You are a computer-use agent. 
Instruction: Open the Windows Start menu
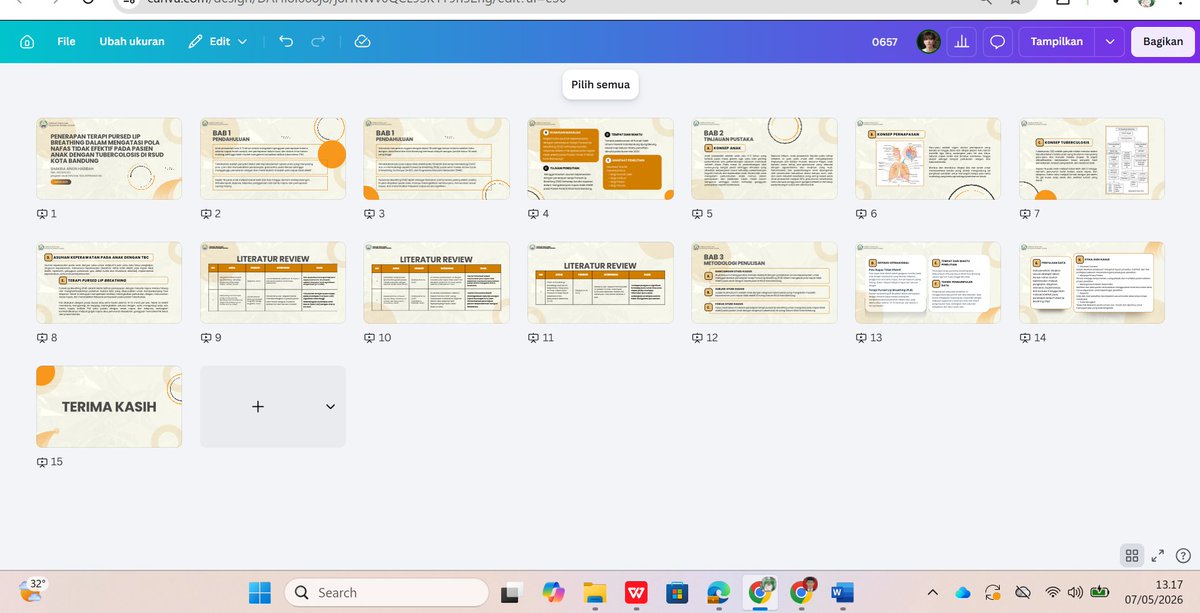pos(259,592)
